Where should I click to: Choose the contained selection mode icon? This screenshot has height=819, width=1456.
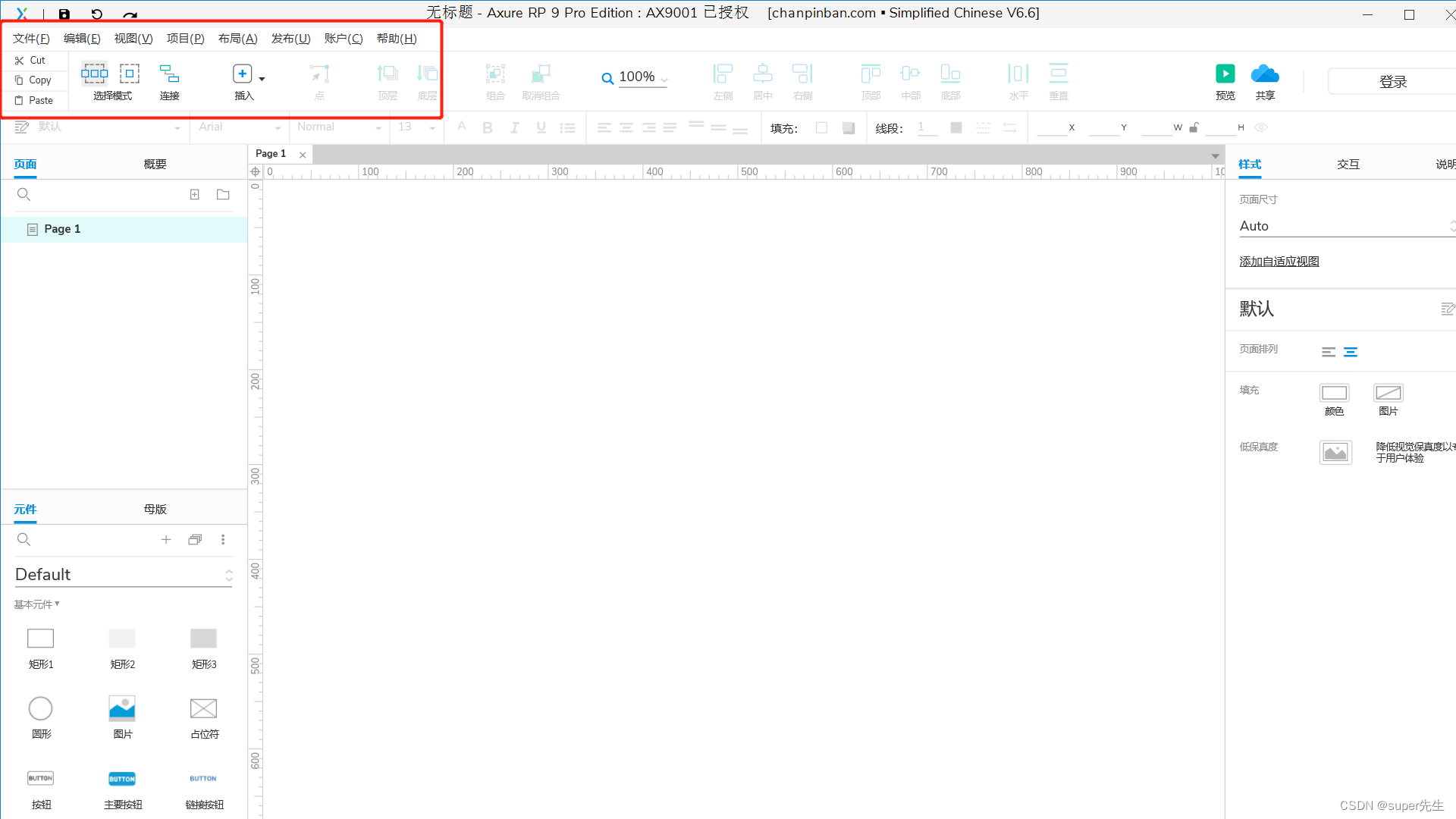click(x=130, y=74)
